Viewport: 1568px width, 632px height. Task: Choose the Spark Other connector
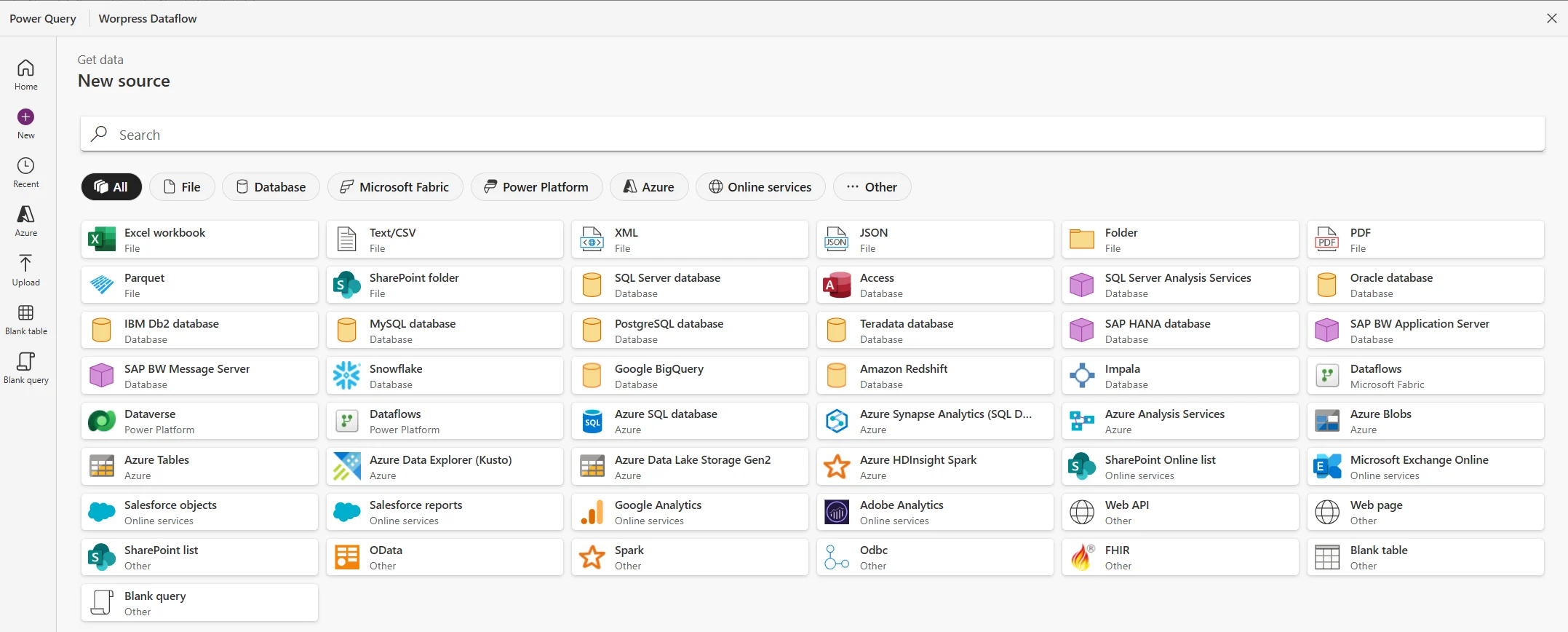pyautogui.click(x=690, y=557)
